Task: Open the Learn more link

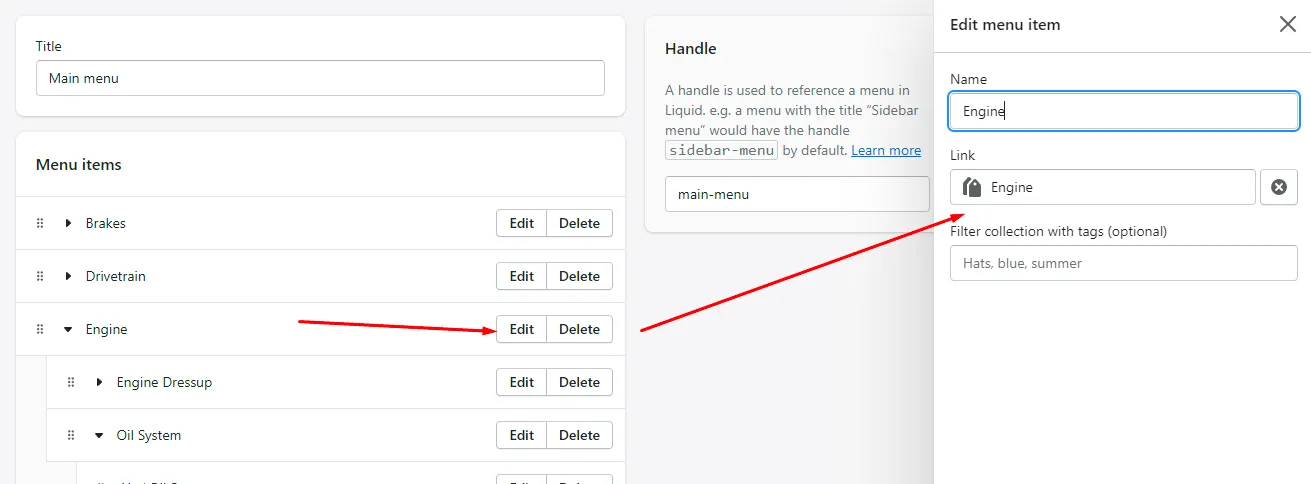Action: 885,150
